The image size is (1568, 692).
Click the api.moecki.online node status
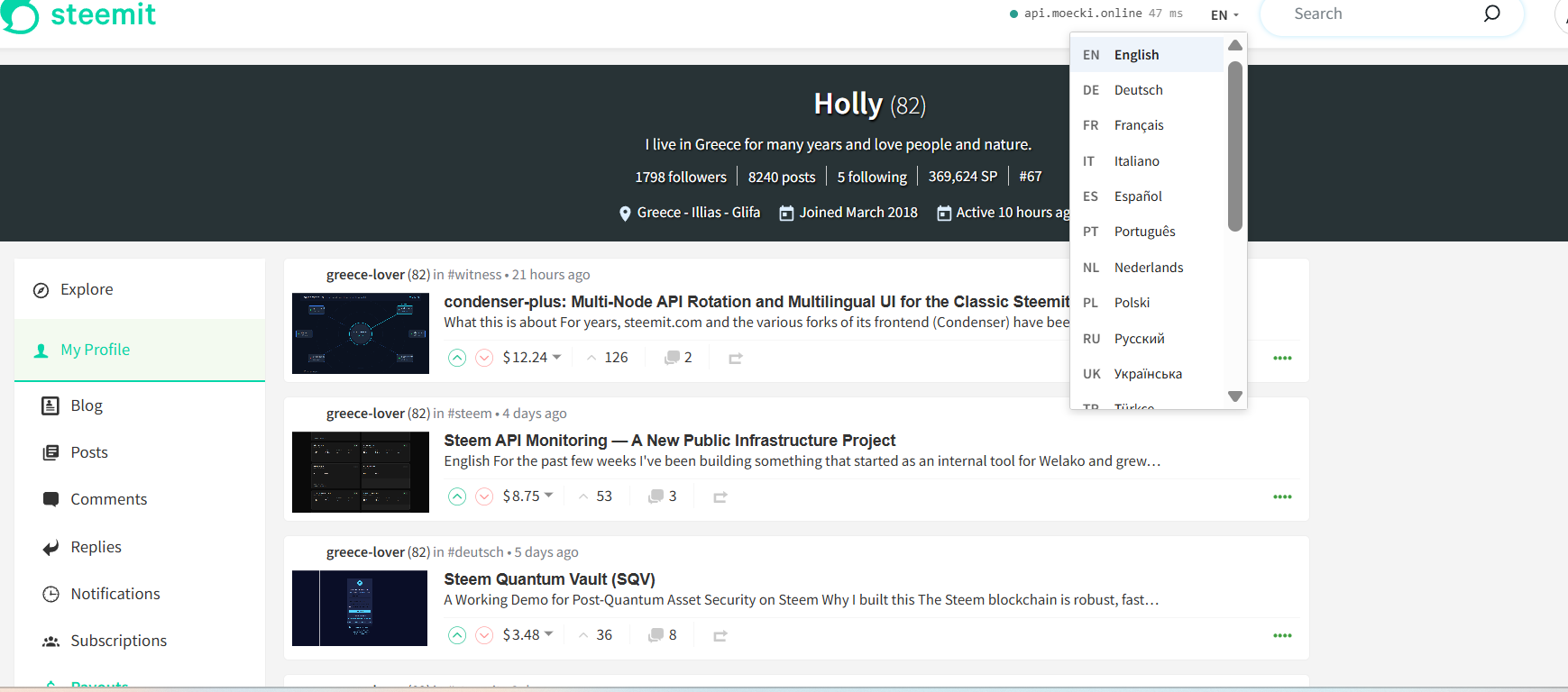(x=1096, y=14)
